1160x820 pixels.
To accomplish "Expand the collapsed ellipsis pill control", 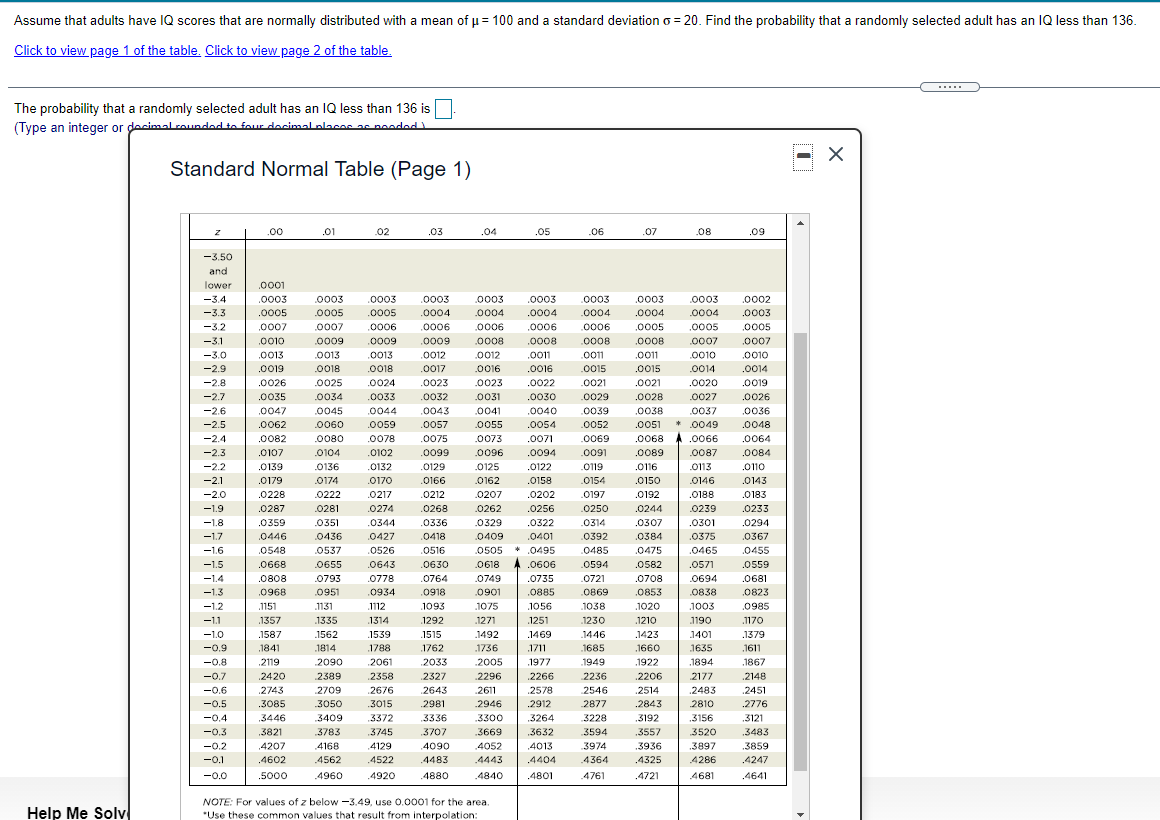I will pos(949,87).
